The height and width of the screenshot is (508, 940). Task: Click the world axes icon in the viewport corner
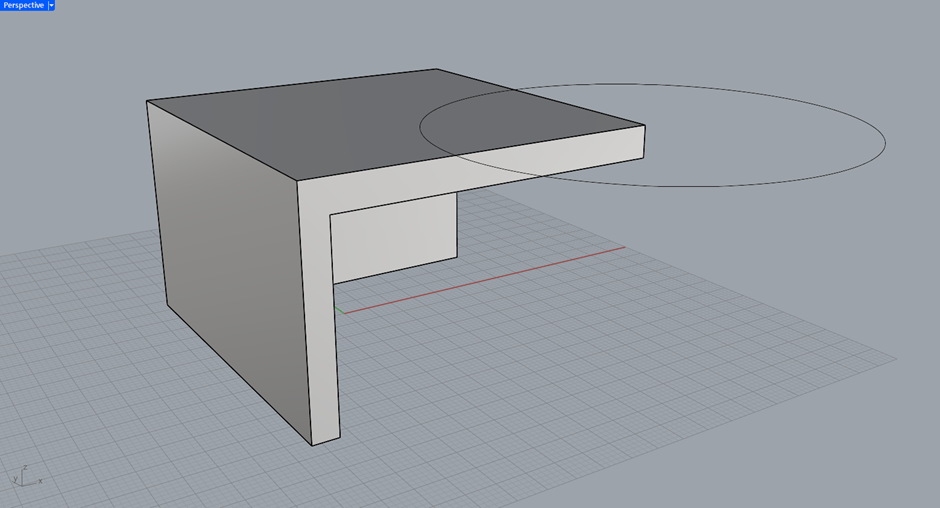click(27, 476)
